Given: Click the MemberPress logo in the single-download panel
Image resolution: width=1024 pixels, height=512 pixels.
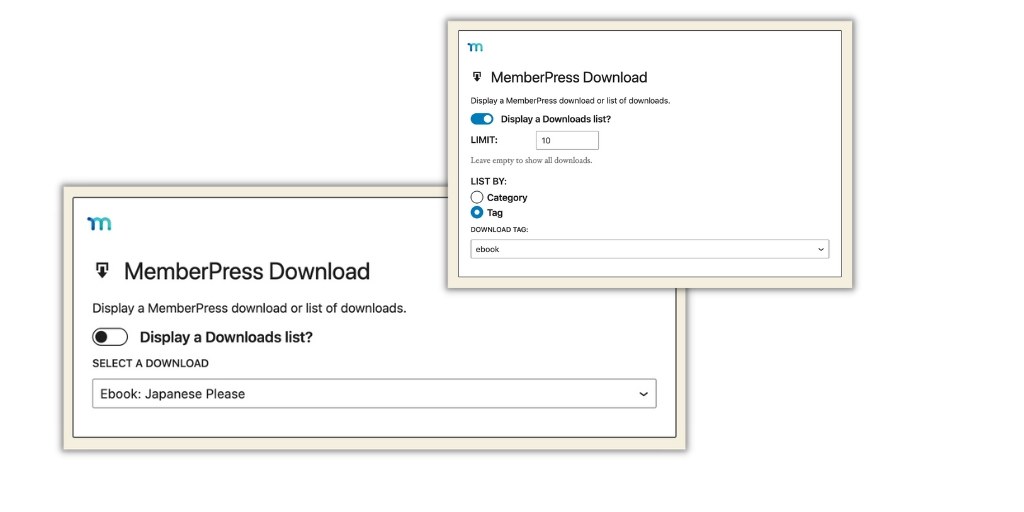Looking at the screenshot, I should pyautogui.click(x=99, y=224).
